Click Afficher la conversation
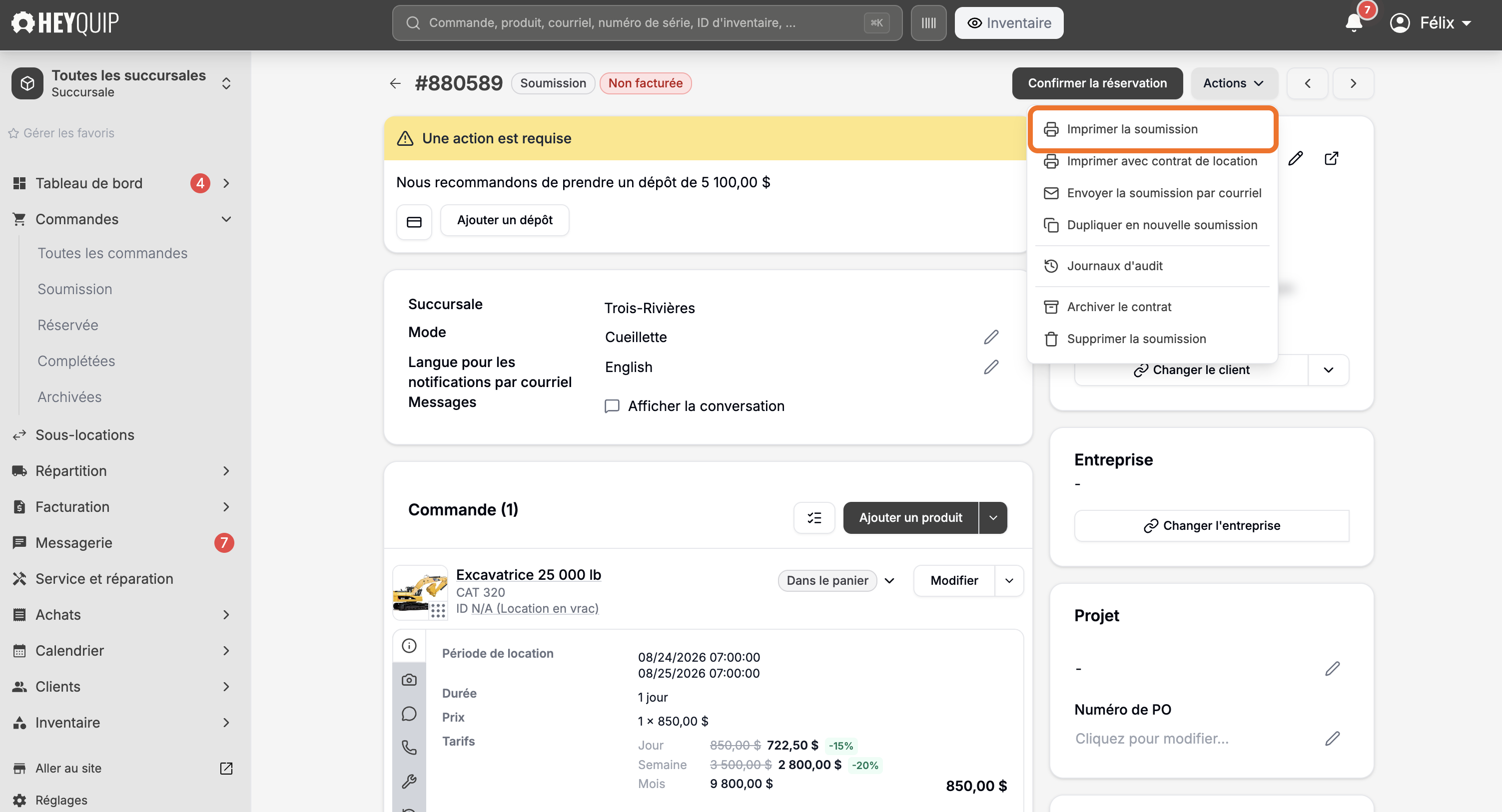The width and height of the screenshot is (1502, 812). pos(695,406)
